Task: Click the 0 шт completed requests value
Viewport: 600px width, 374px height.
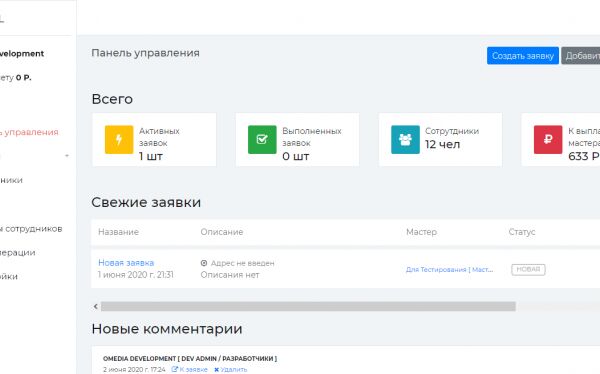Action: click(x=295, y=156)
